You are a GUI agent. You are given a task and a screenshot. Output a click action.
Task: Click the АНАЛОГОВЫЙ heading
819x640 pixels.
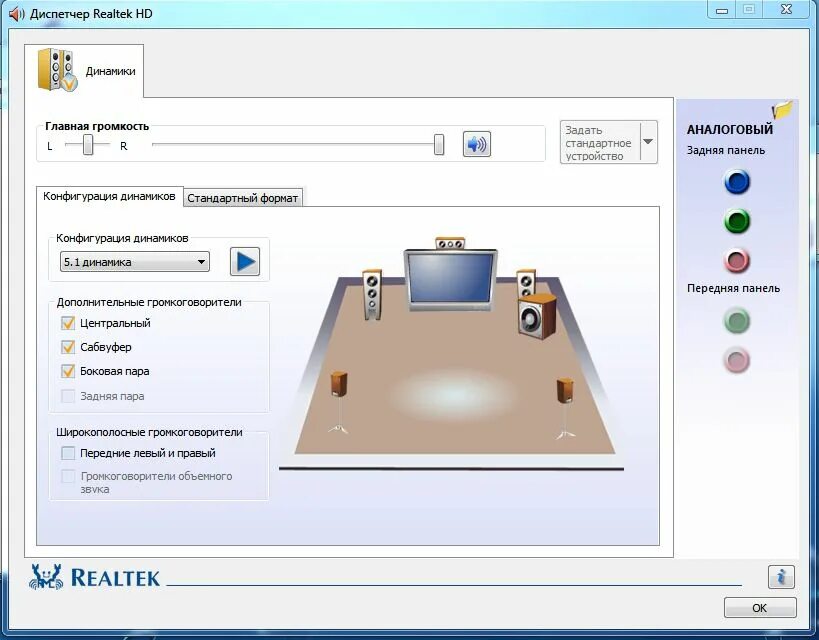pos(730,130)
